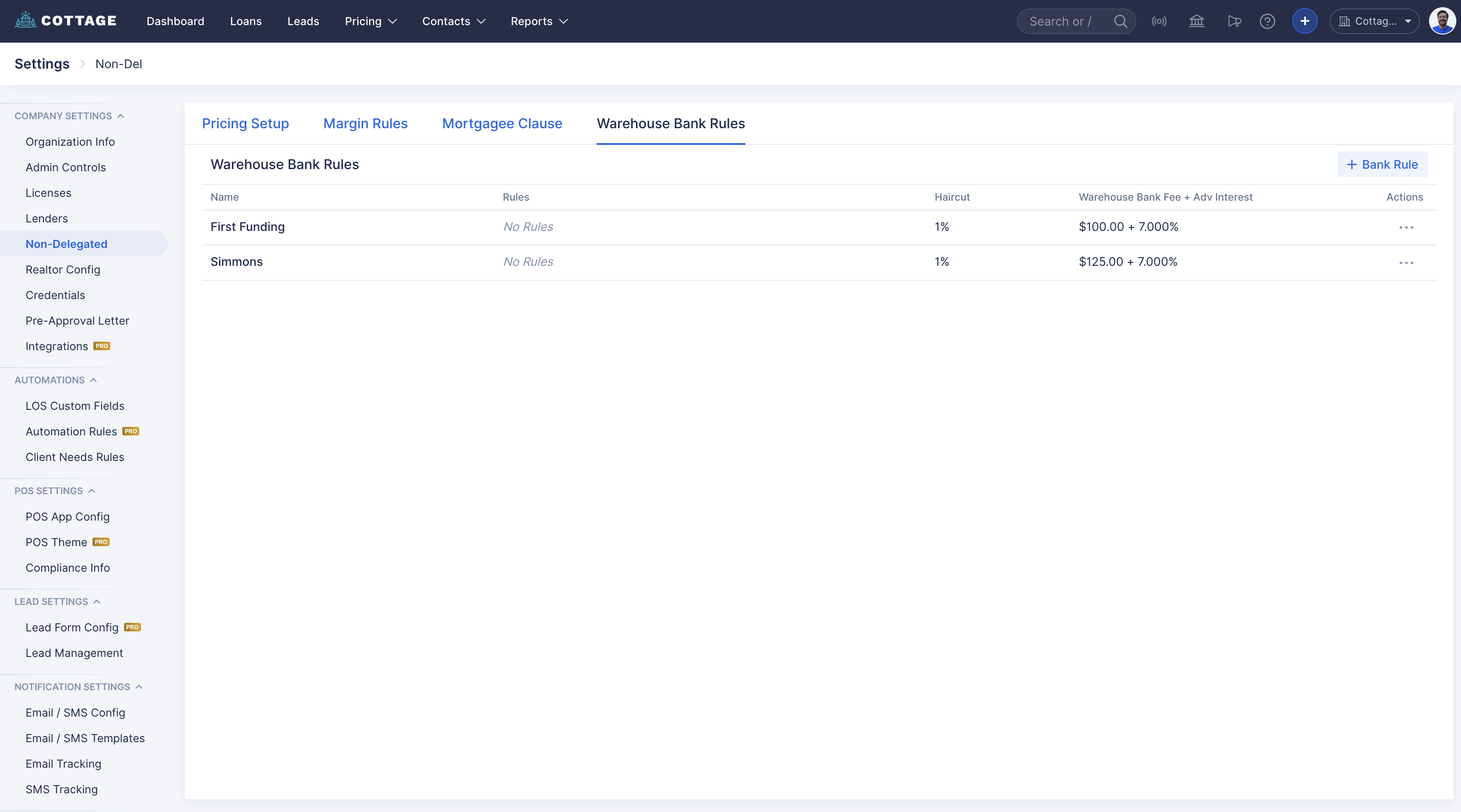Click into the Search input field
This screenshot has width=1461, height=812.
point(1060,22)
